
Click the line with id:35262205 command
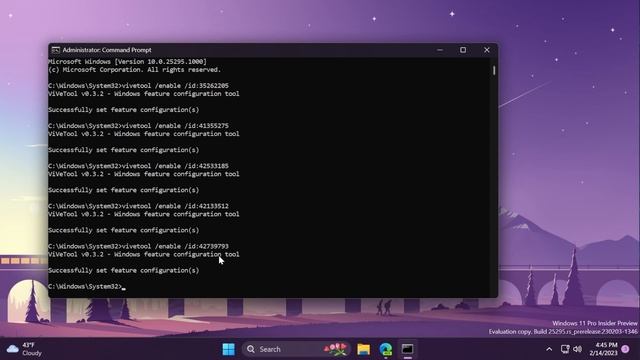click(x=138, y=86)
